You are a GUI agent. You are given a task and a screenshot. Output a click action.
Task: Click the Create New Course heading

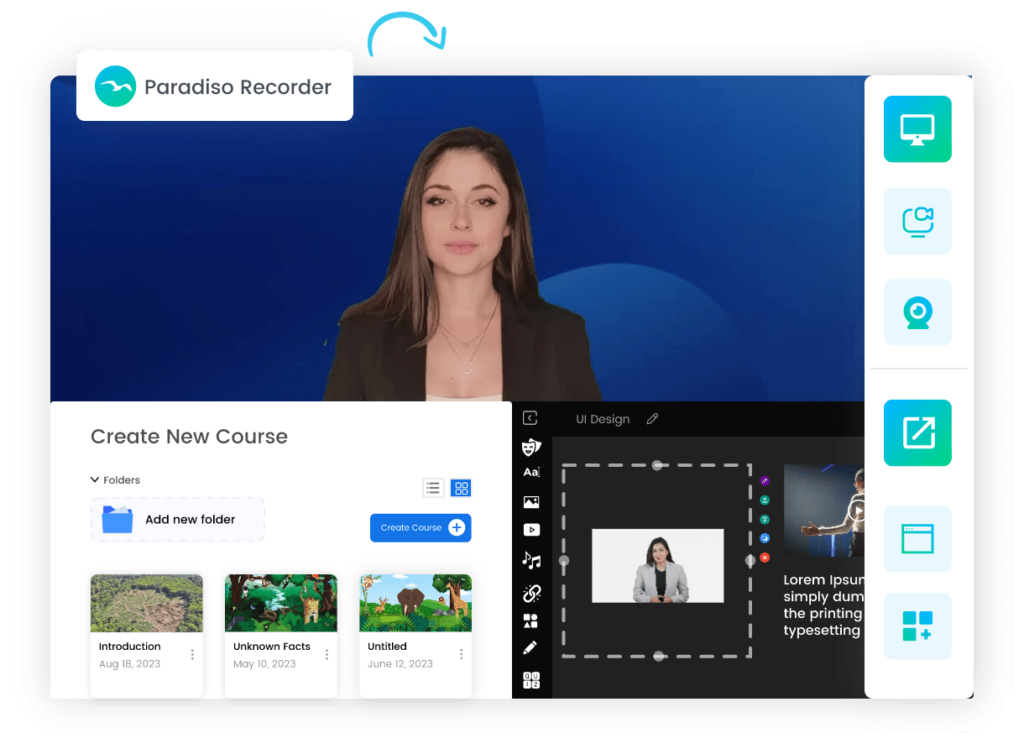[x=189, y=436]
